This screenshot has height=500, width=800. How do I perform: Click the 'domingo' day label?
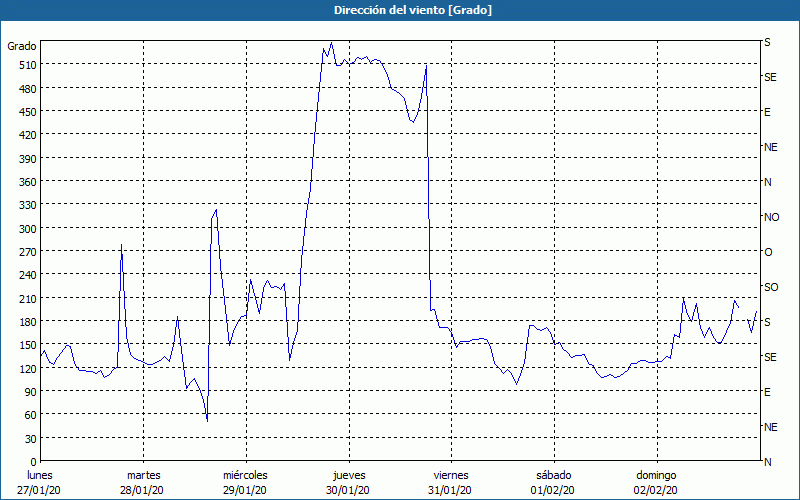coord(656,475)
